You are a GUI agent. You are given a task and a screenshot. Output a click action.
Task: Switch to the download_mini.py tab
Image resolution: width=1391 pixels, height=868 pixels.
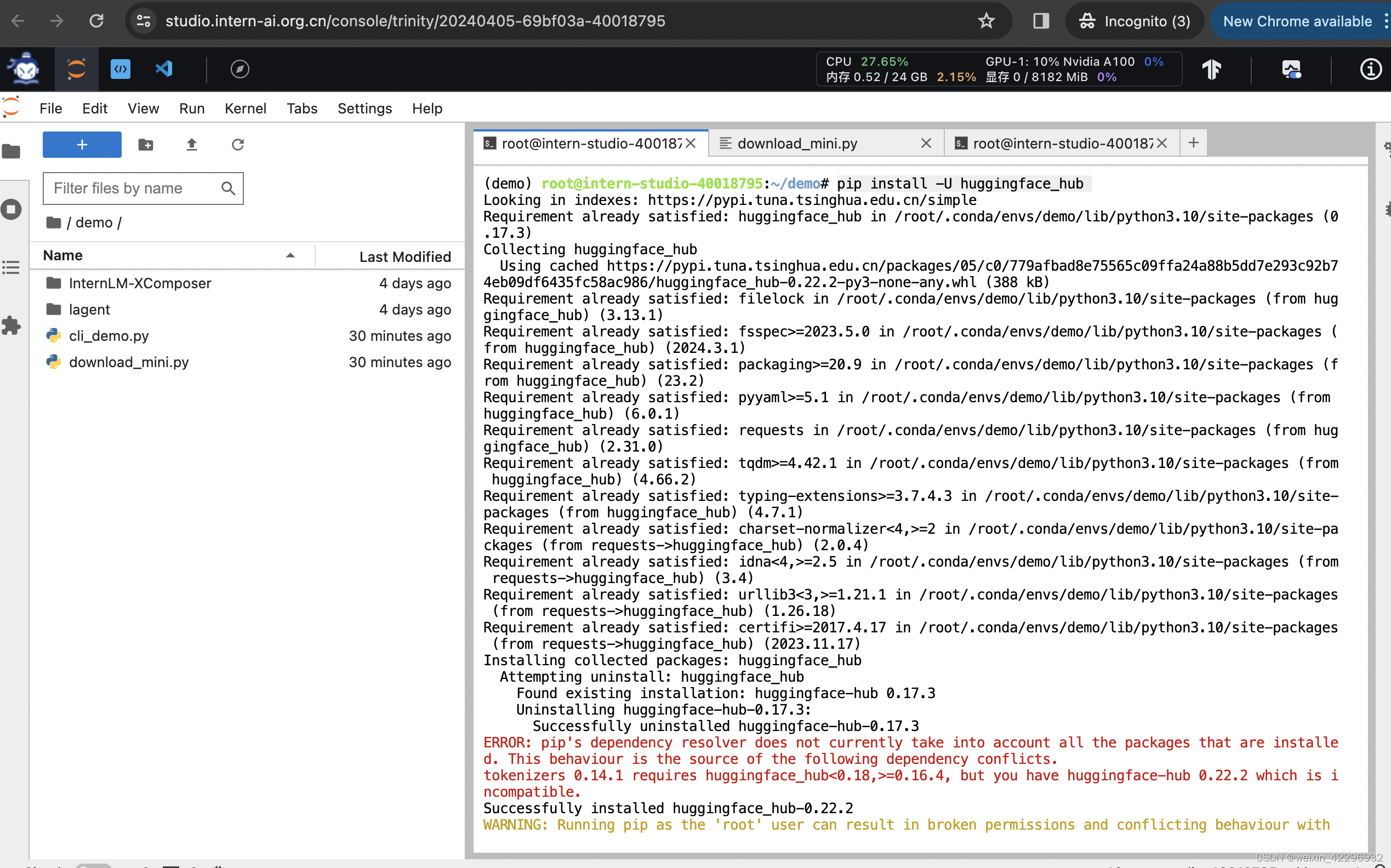(797, 144)
